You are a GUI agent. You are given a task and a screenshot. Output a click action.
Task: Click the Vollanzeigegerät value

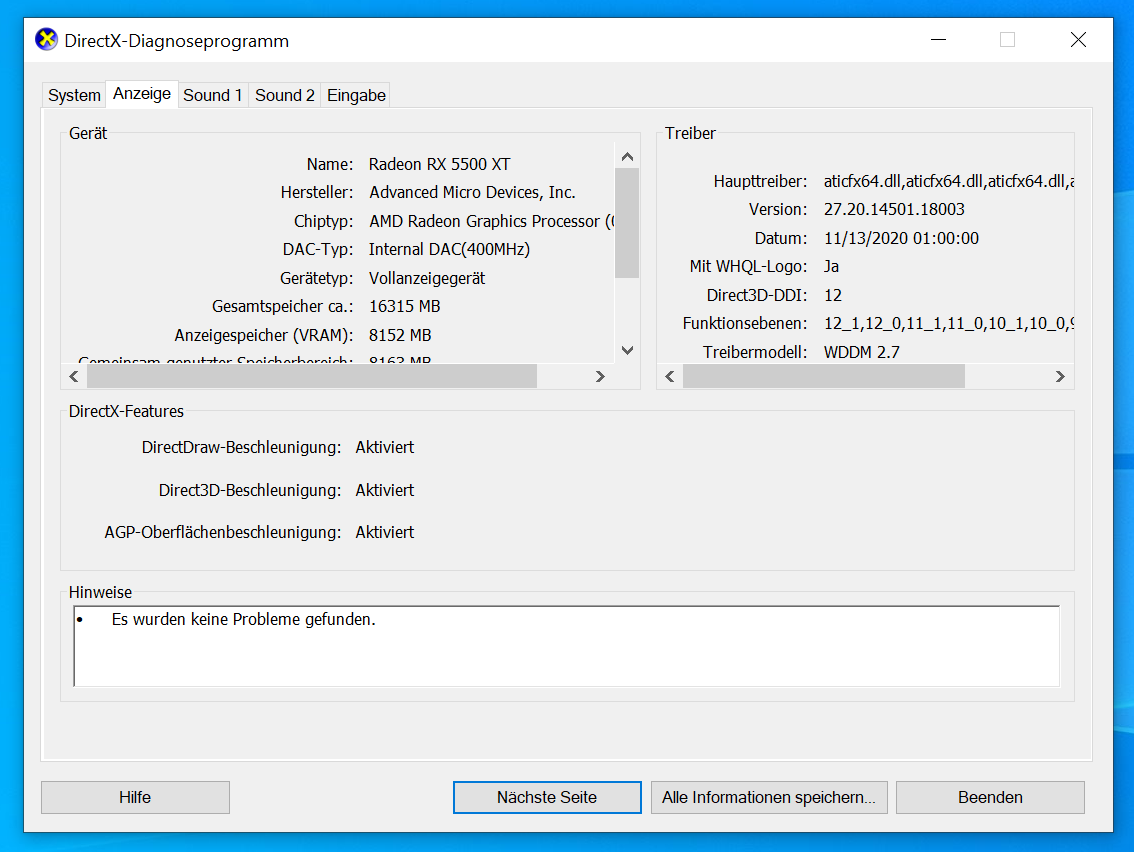[427, 278]
